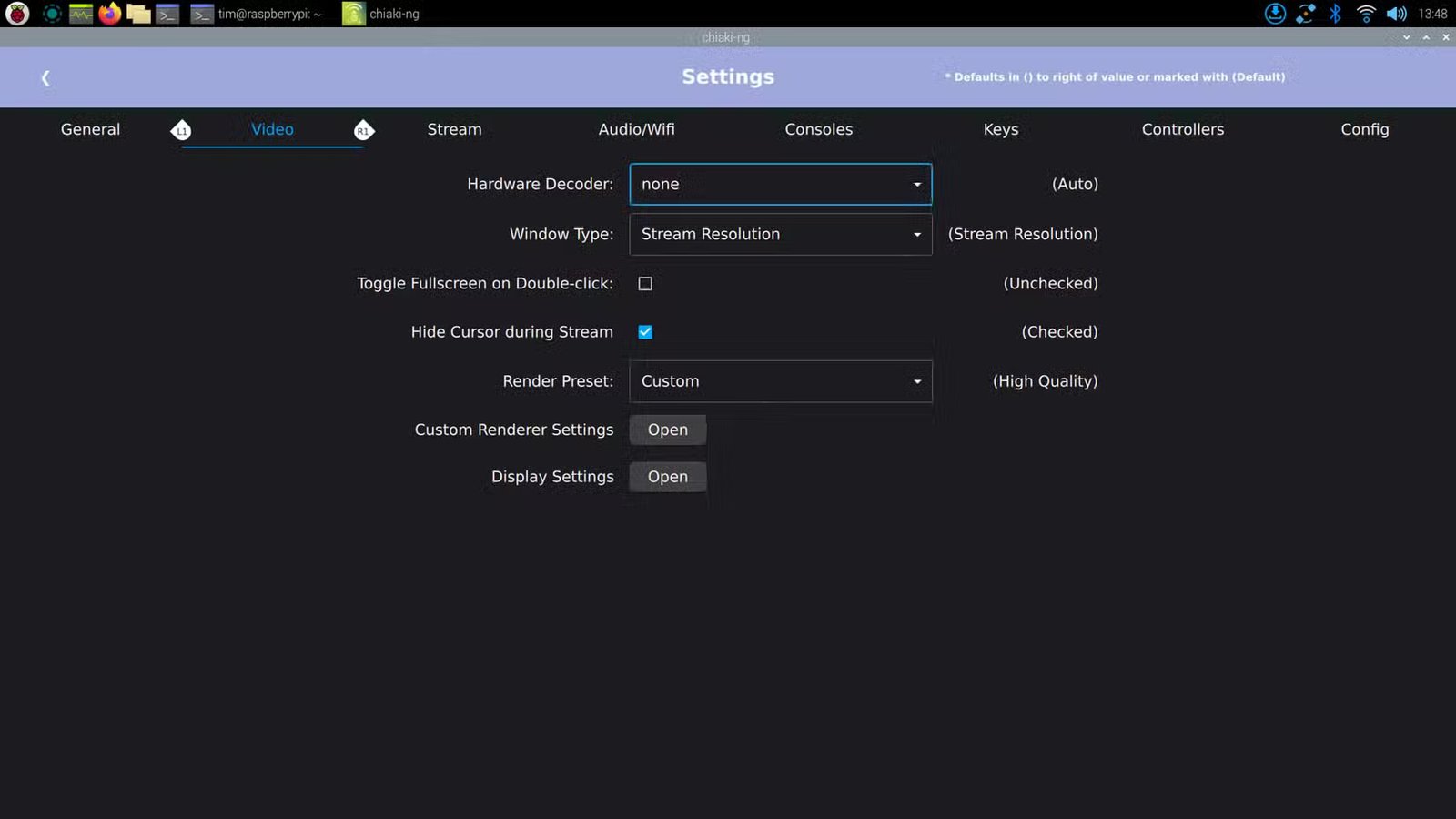Click the L1 previous-tab badge icon
This screenshot has height=819, width=1456.
[x=181, y=130]
